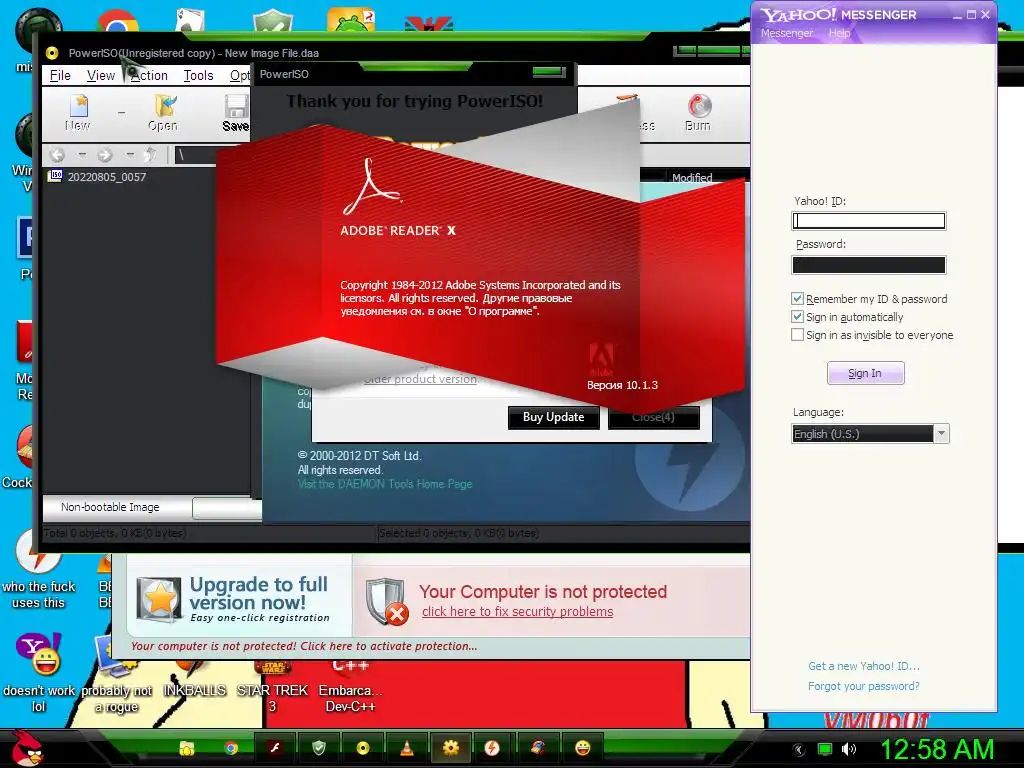Click the Password input field
This screenshot has width=1024, height=768.
tap(868, 264)
